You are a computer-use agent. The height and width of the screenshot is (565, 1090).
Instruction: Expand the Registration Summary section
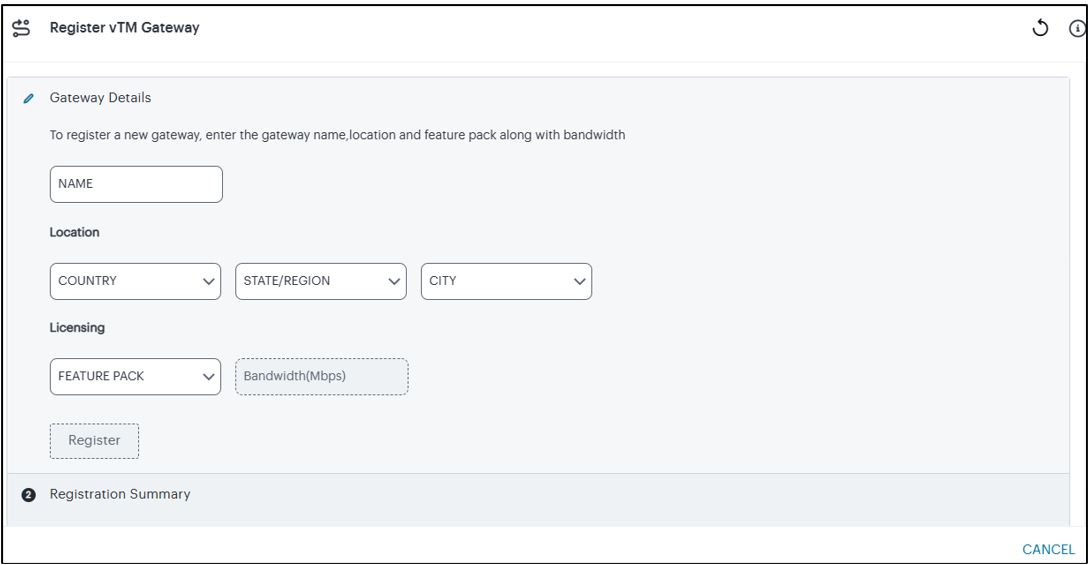click(120, 494)
